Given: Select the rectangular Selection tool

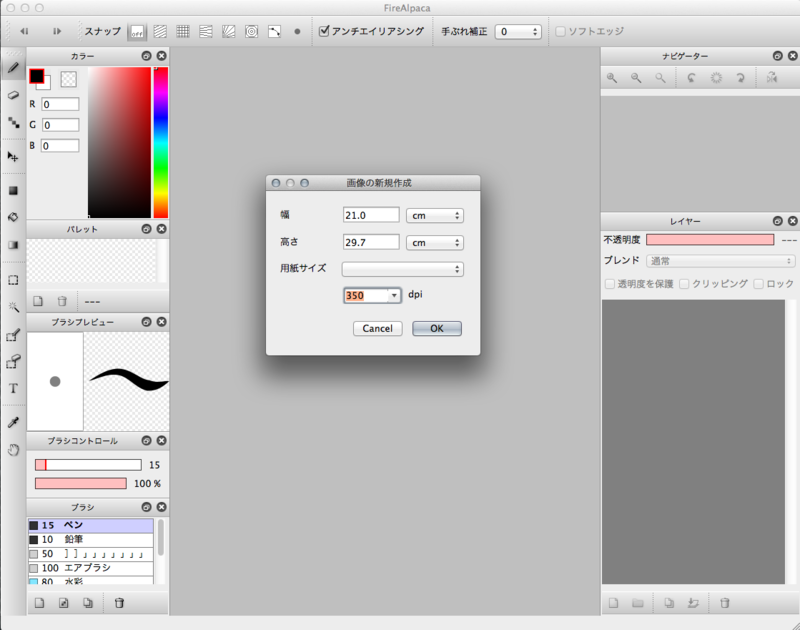Looking at the screenshot, I should (x=13, y=280).
